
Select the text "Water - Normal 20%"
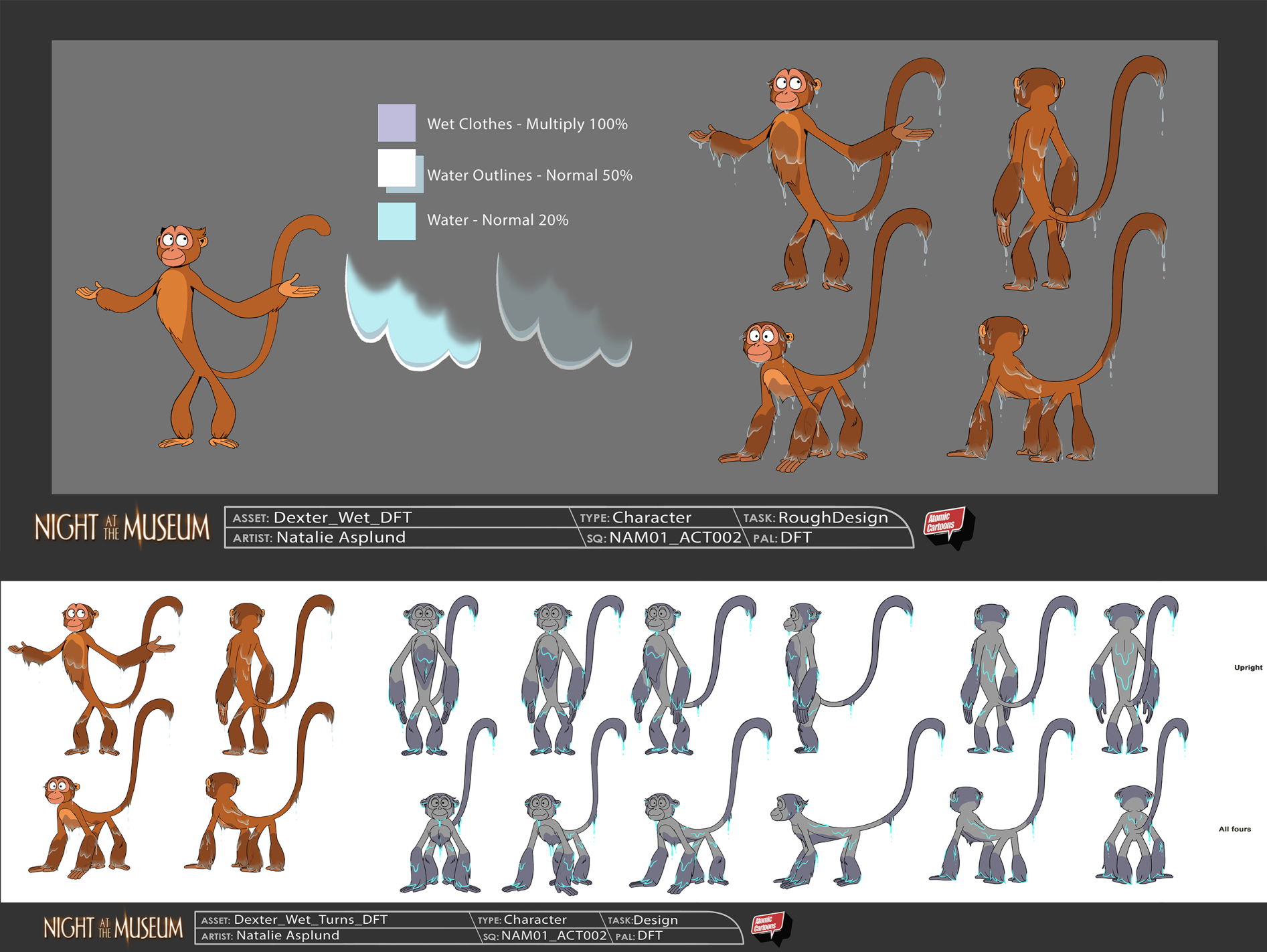click(497, 220)
